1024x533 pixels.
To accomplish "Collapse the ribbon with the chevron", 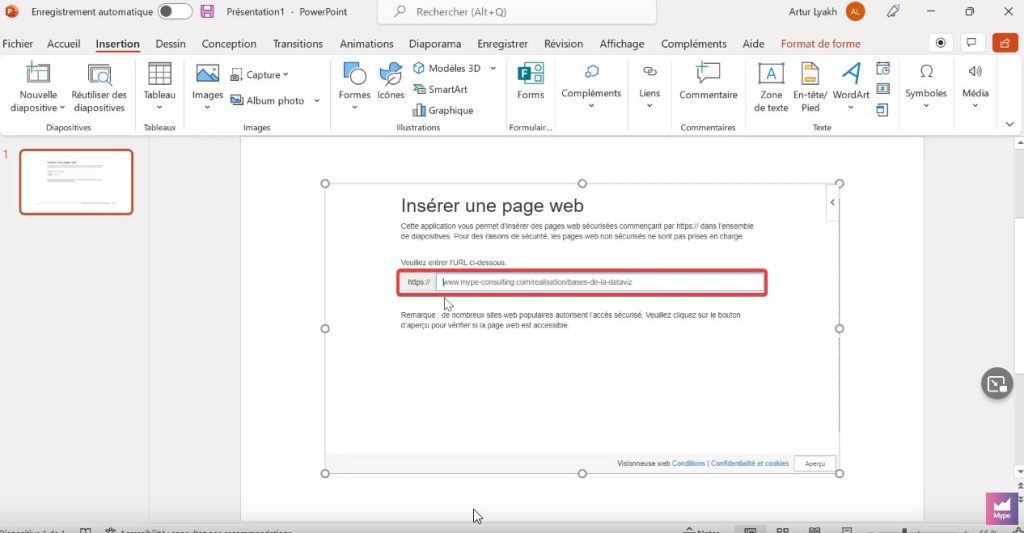I will tap(1010, 124).
